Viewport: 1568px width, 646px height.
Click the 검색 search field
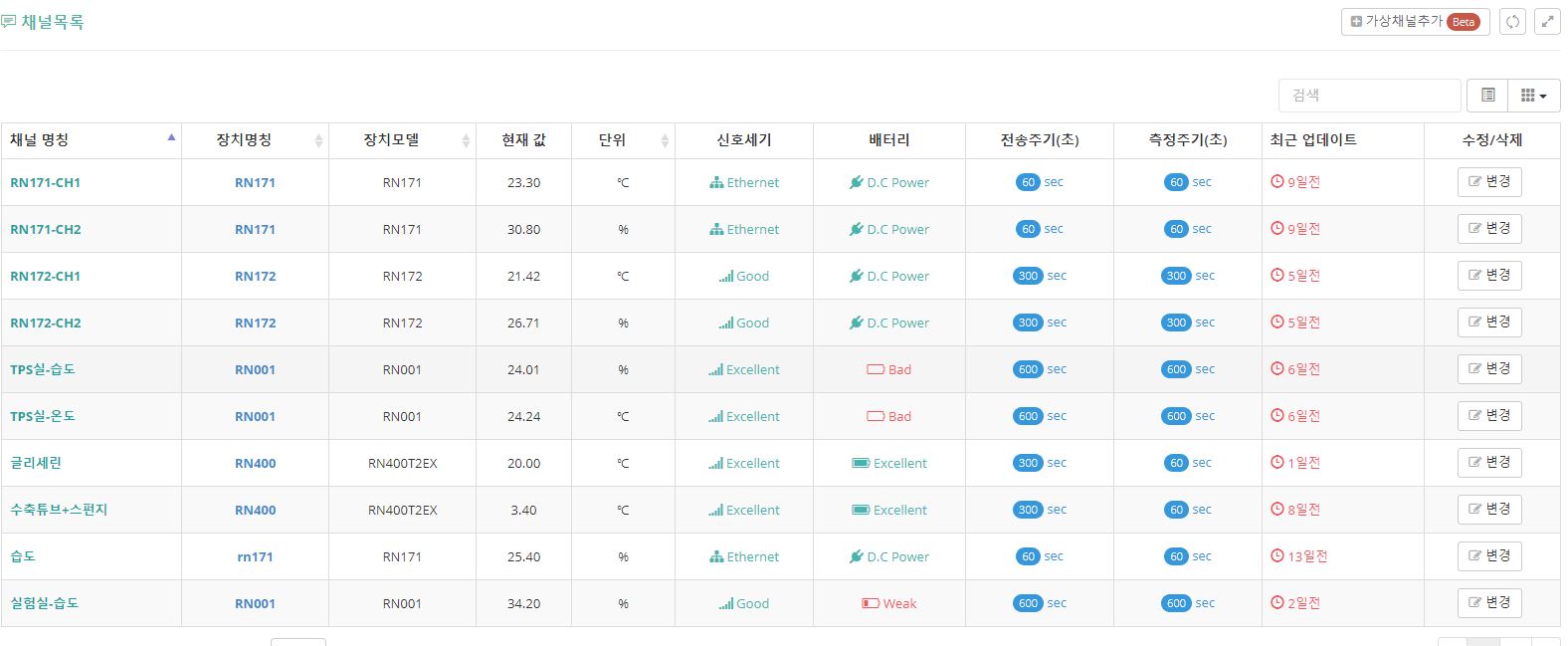pos(1369,95)
